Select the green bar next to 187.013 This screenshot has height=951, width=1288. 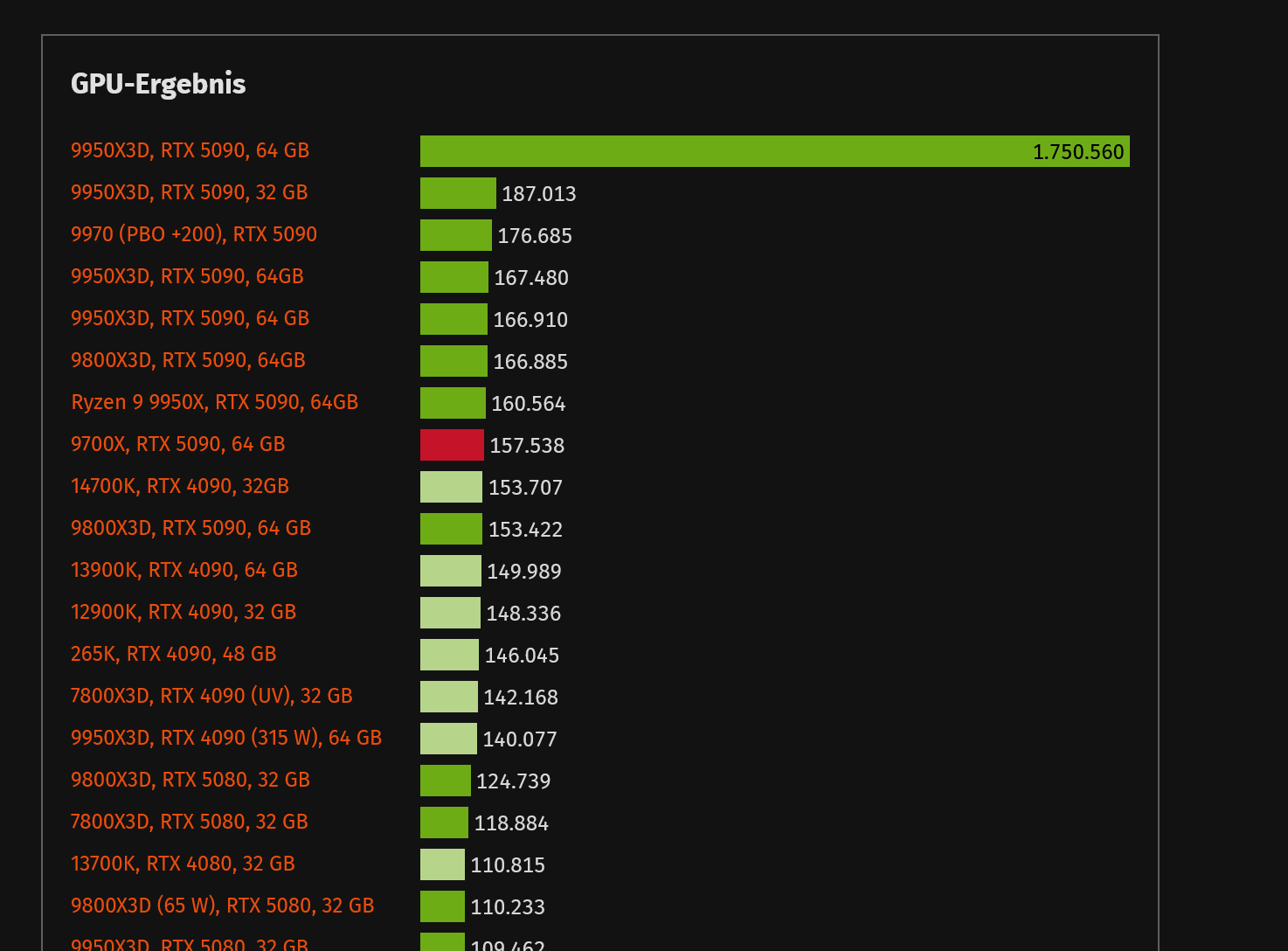(458, 193)
